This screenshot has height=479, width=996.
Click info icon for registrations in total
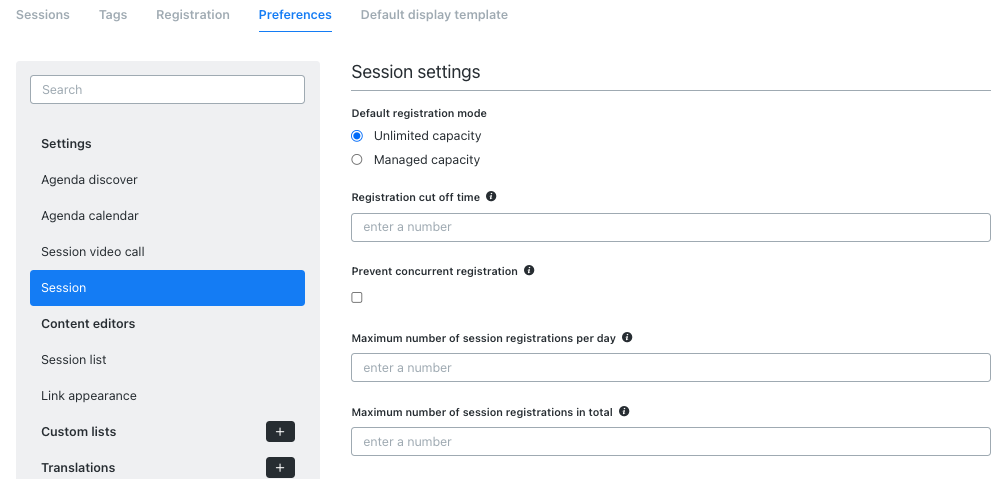pyautogui.click(x=624, y=411)
